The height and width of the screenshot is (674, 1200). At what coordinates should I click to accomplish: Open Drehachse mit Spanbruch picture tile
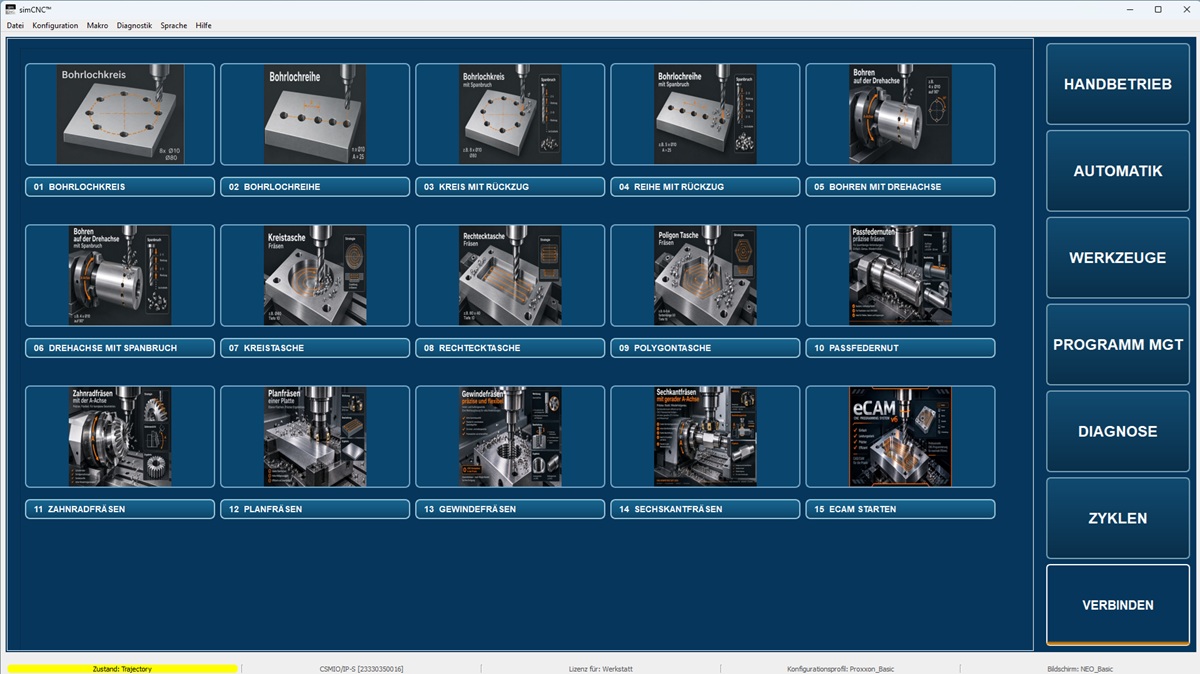tap(120, 275)
